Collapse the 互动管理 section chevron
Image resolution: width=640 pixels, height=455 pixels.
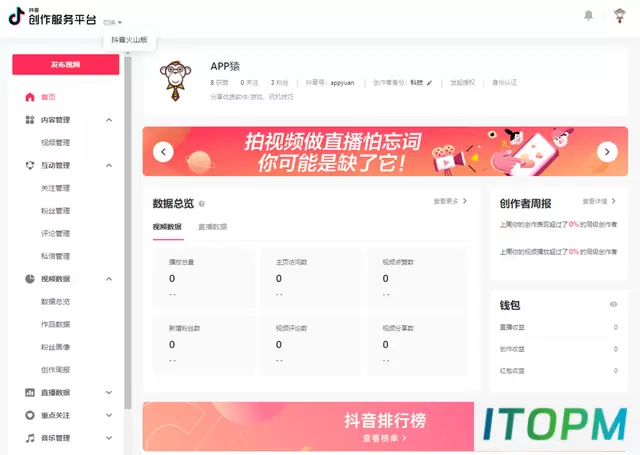[109, 165]
